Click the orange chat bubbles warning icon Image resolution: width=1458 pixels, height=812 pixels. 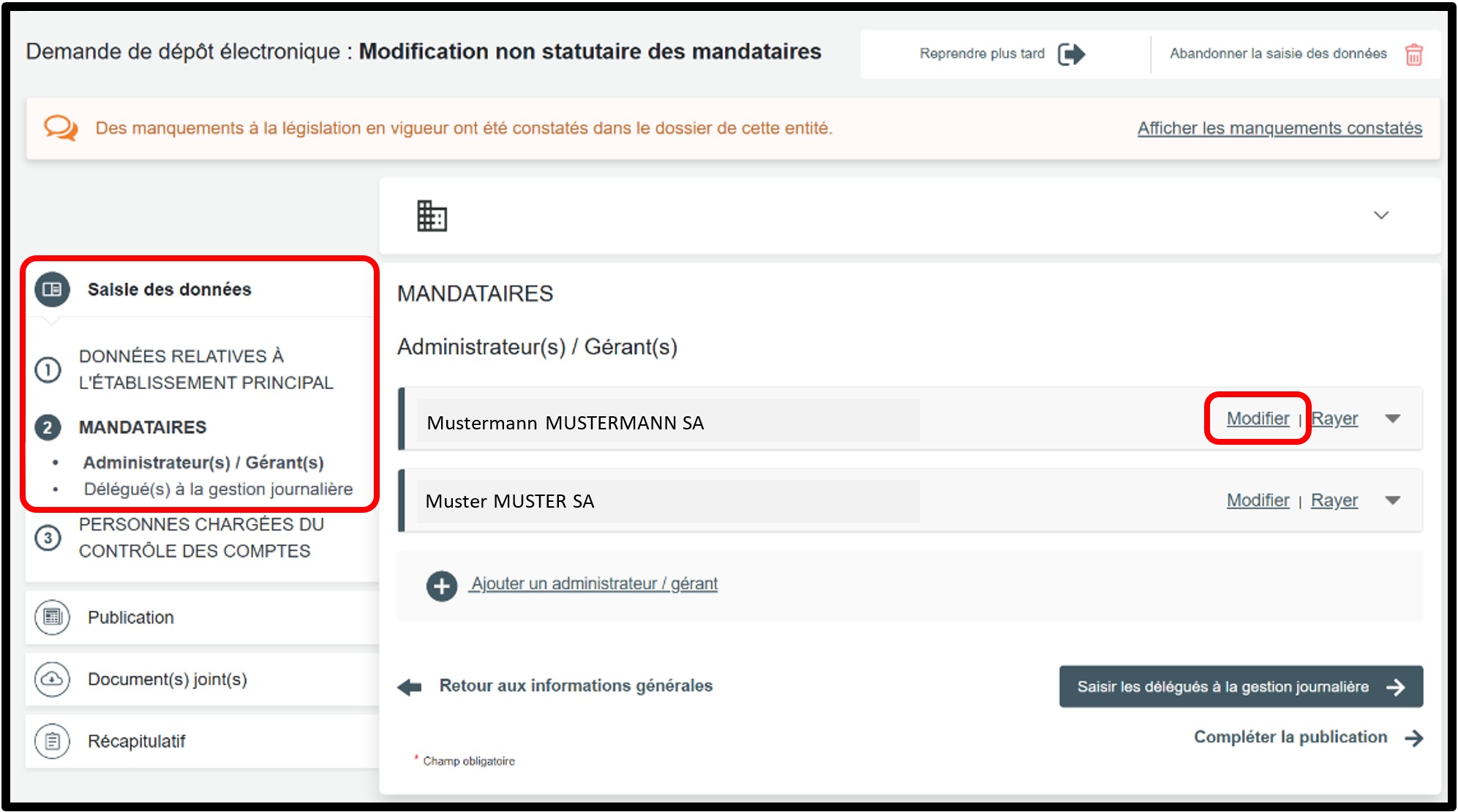60,128
